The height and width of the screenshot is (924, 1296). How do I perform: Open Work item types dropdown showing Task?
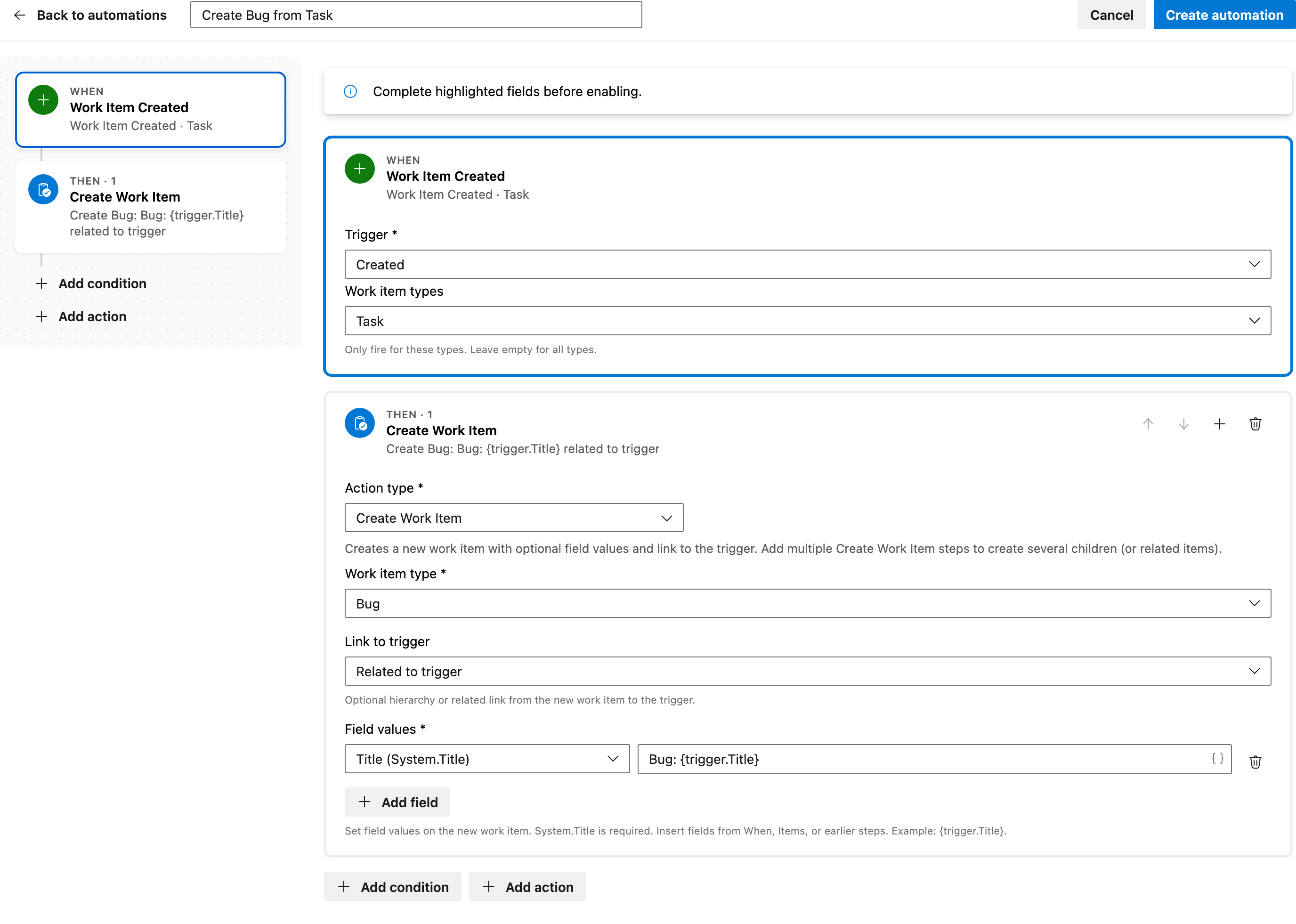(x=808, y=321)
